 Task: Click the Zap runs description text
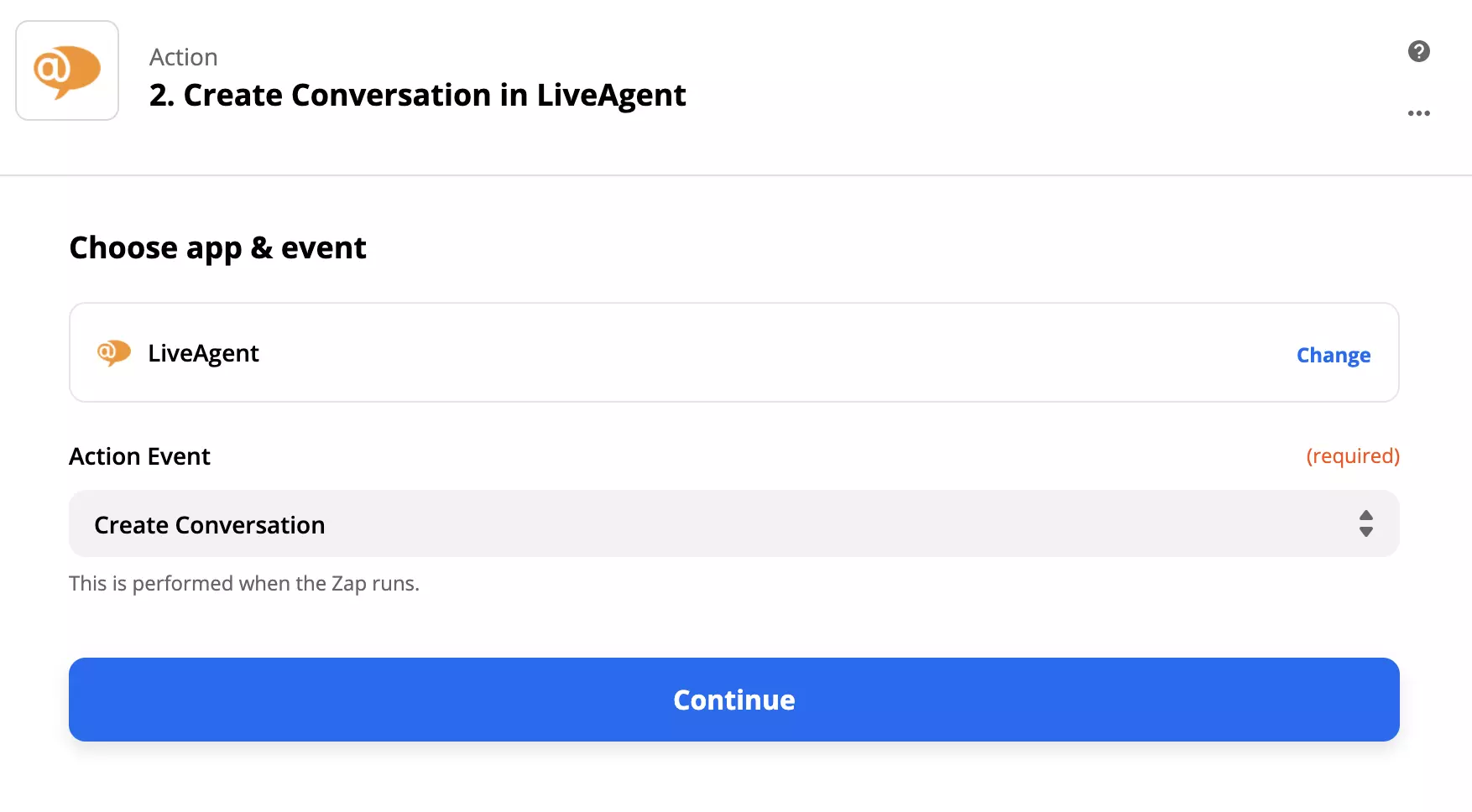click(x=244, y=582)
